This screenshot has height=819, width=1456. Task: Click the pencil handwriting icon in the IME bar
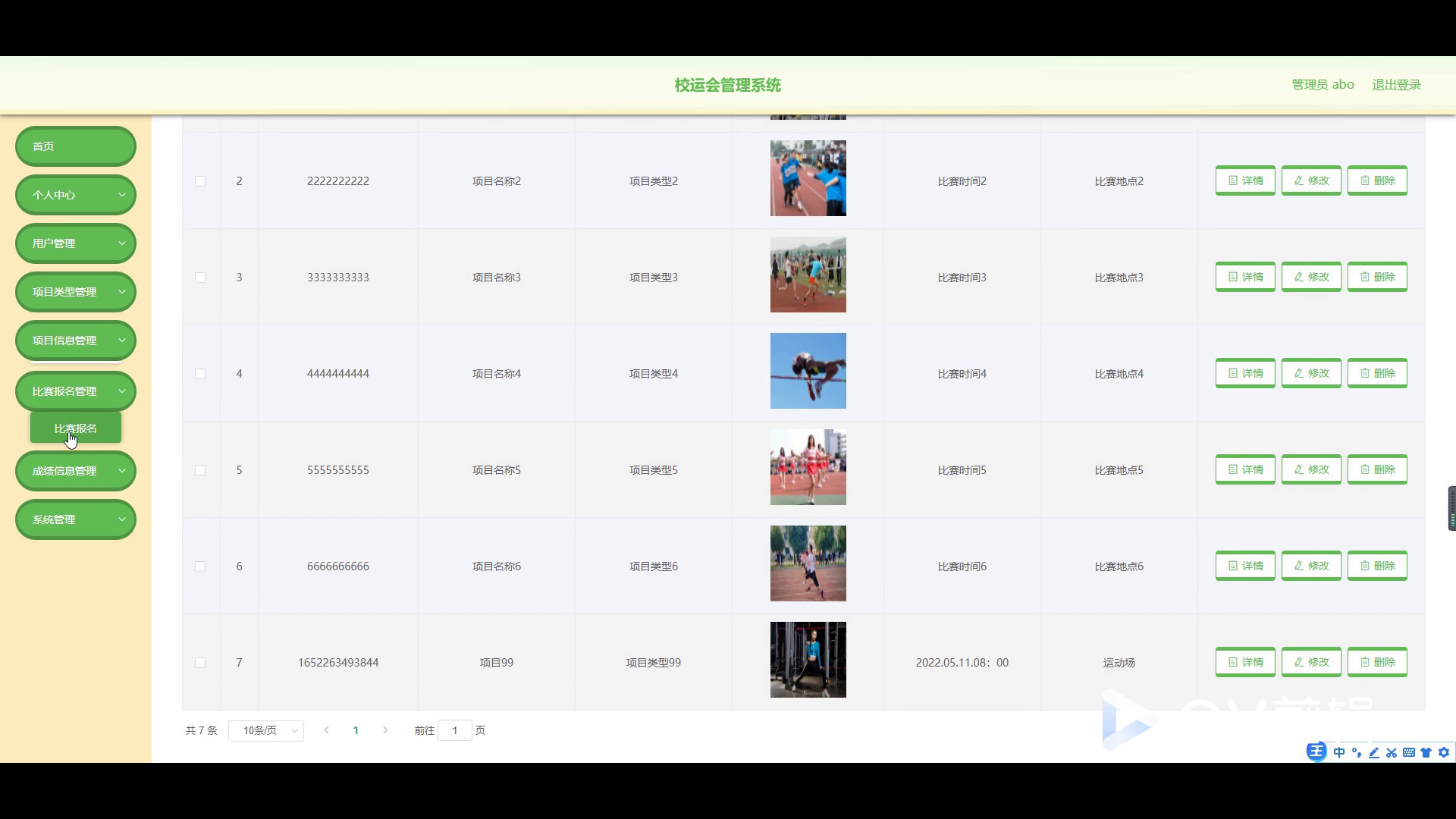[x=1374, y=752]
